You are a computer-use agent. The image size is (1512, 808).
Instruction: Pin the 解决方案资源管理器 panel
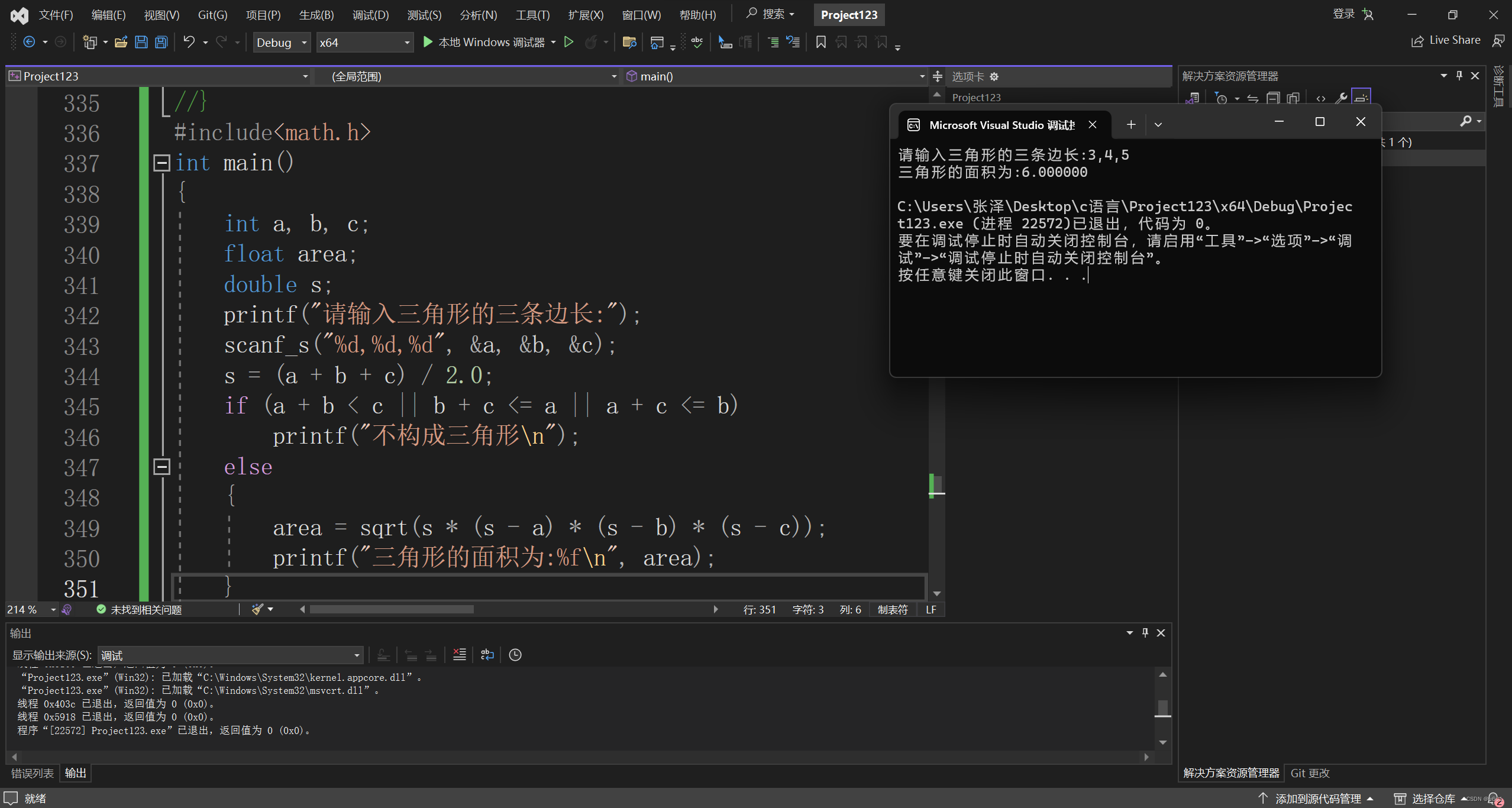(1459, 76)
